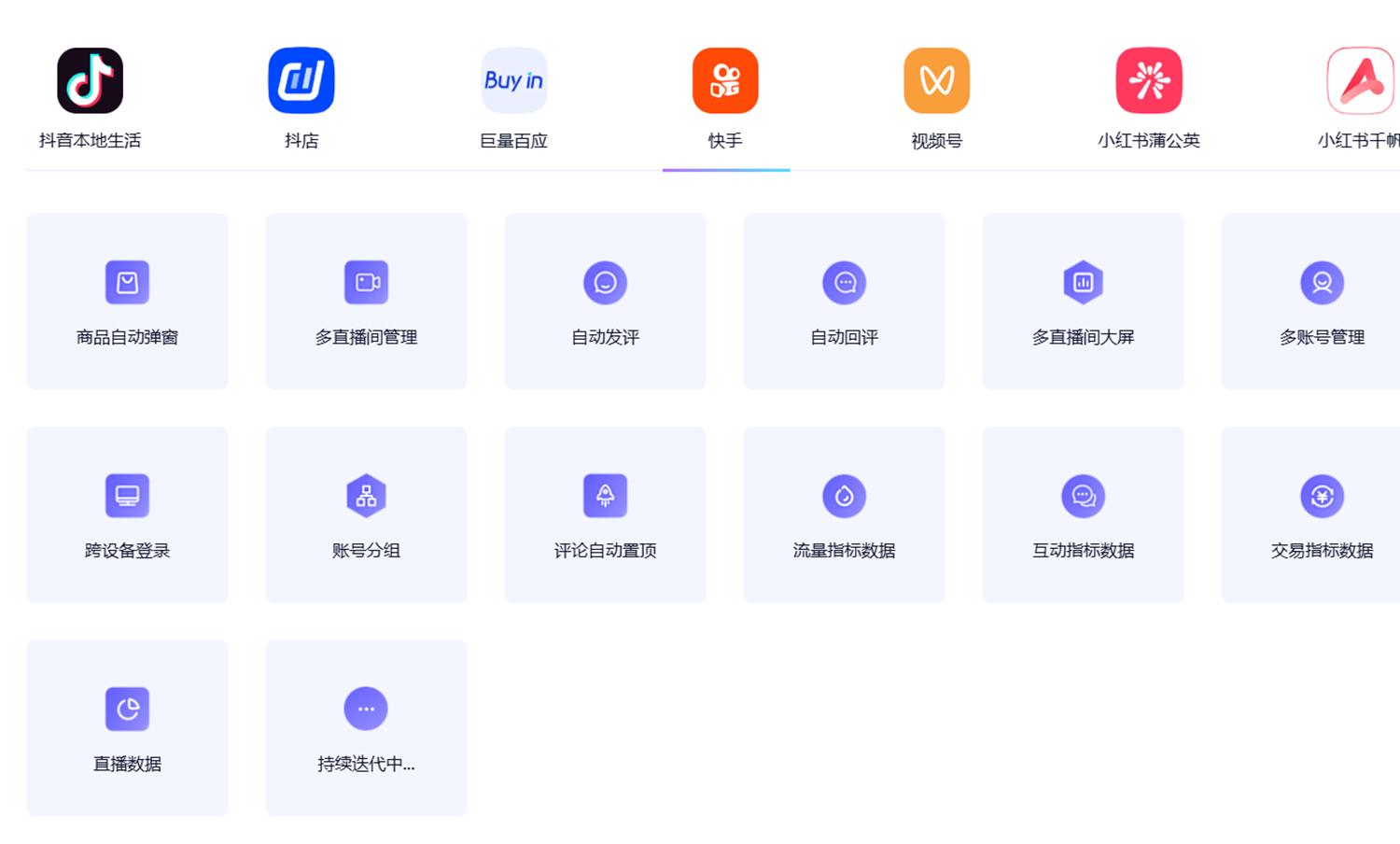Click the 交易指标数据 label text

1322,551
